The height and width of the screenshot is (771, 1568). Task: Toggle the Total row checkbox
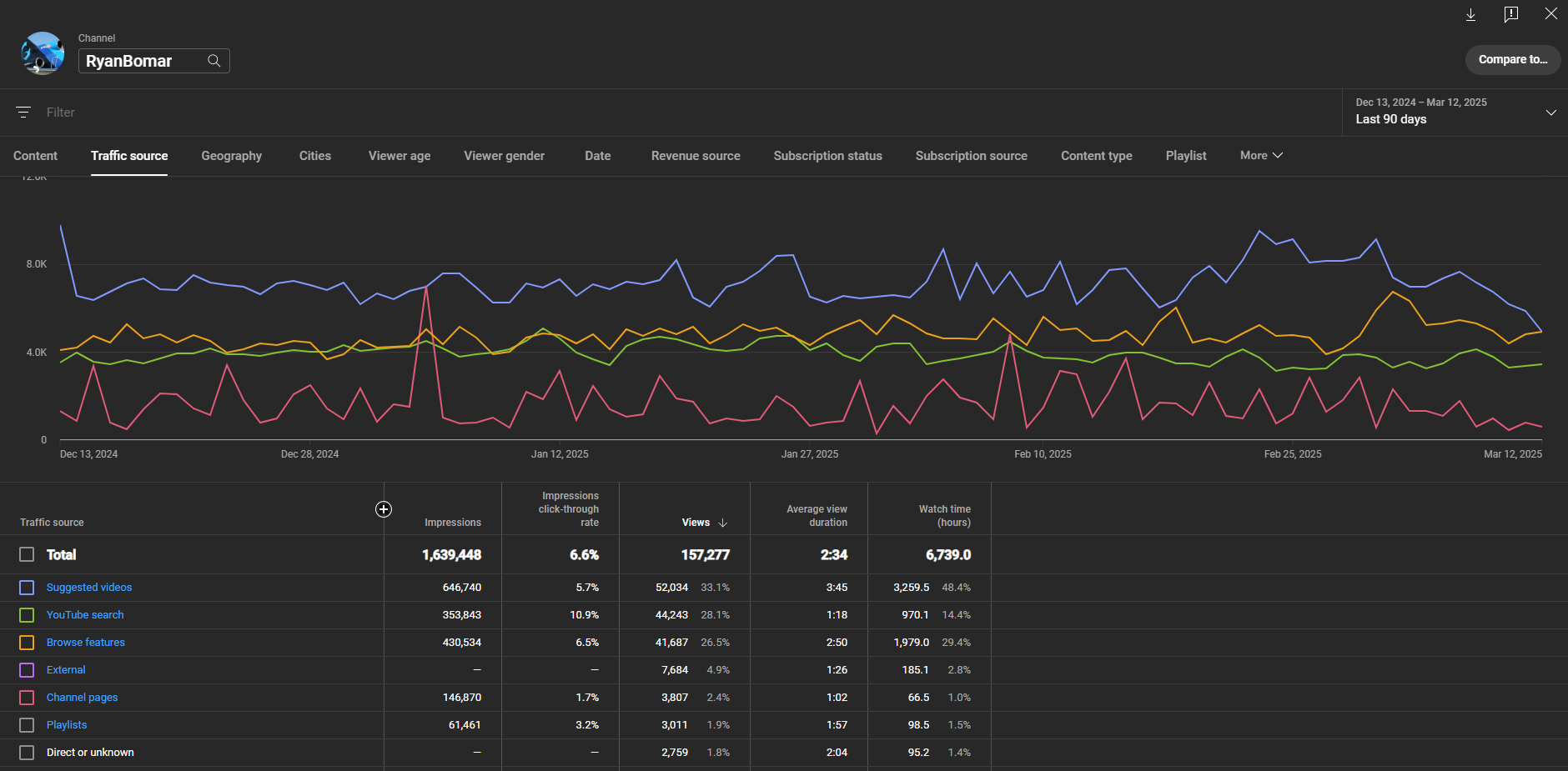click(x=27, y=554)
